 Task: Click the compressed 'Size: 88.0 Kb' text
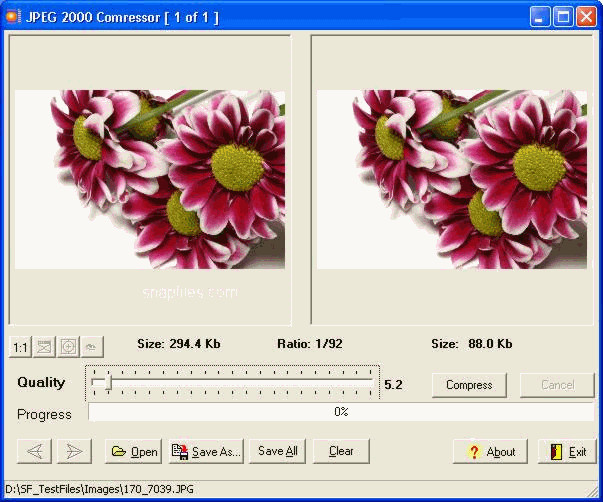click(472, 344)
